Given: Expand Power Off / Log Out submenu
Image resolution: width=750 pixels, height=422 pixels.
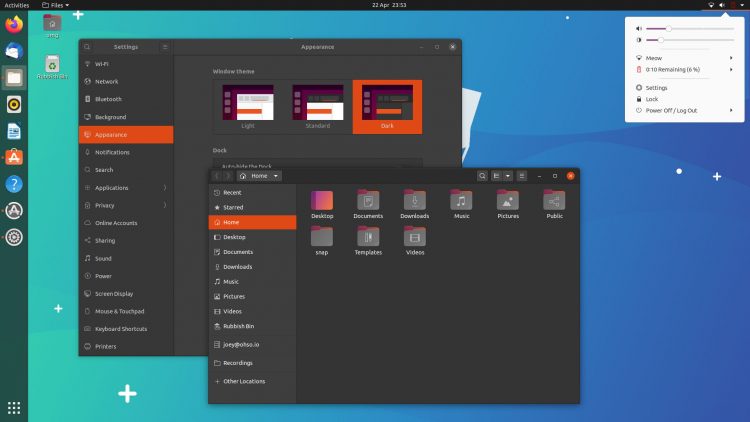Looking at the screenshot, I should (731, 111).
